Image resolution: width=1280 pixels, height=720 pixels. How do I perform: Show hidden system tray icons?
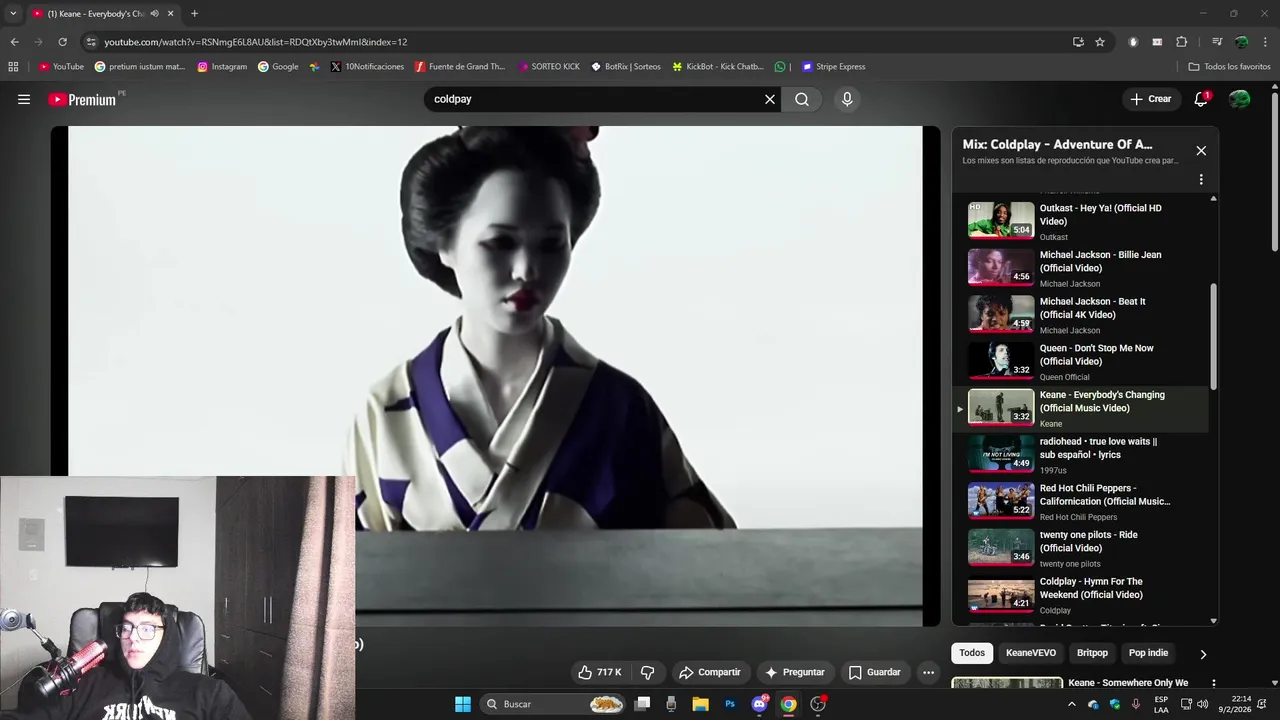pos(1072,704)
